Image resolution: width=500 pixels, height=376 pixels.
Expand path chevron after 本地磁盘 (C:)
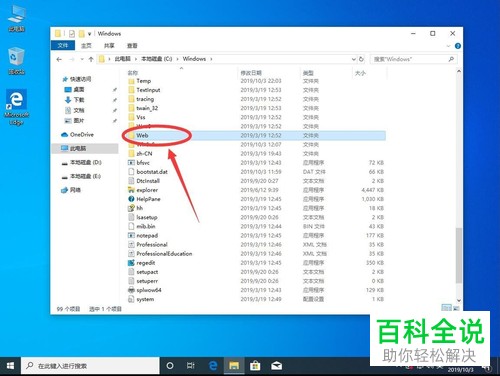coord(177,59)
